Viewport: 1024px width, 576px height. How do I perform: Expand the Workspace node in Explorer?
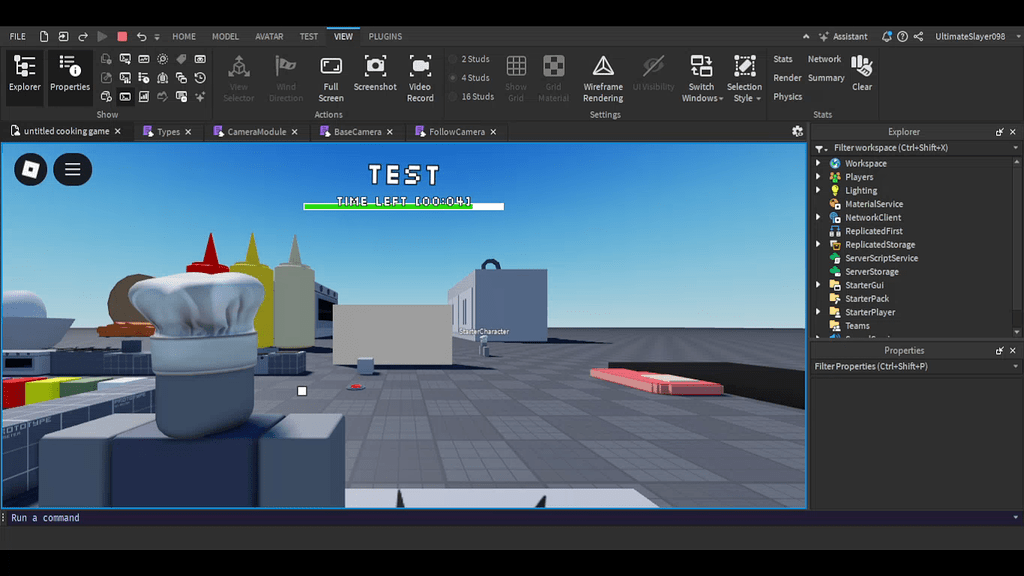[x=819, y=163]
